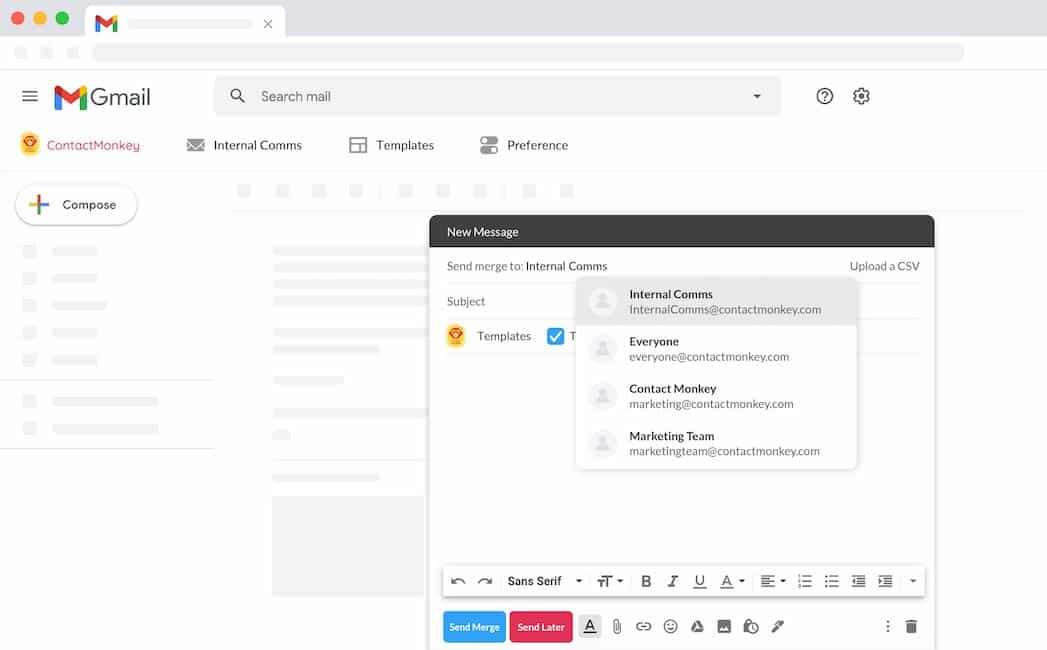Open the text size dropdown
This screenshot has width=1047, height=650.
click(610, 581)
